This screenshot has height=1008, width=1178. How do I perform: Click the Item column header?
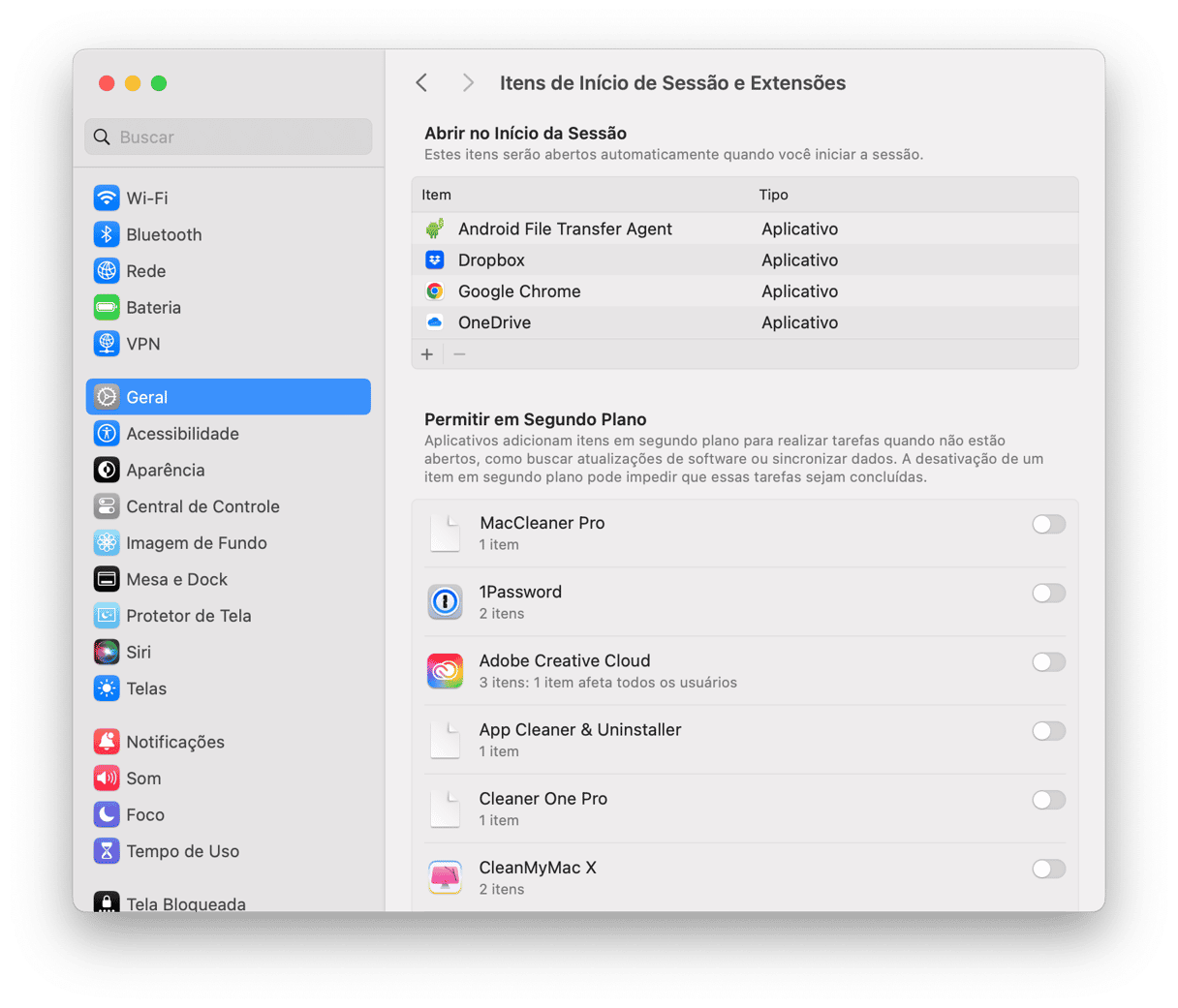tap(437, 195)
